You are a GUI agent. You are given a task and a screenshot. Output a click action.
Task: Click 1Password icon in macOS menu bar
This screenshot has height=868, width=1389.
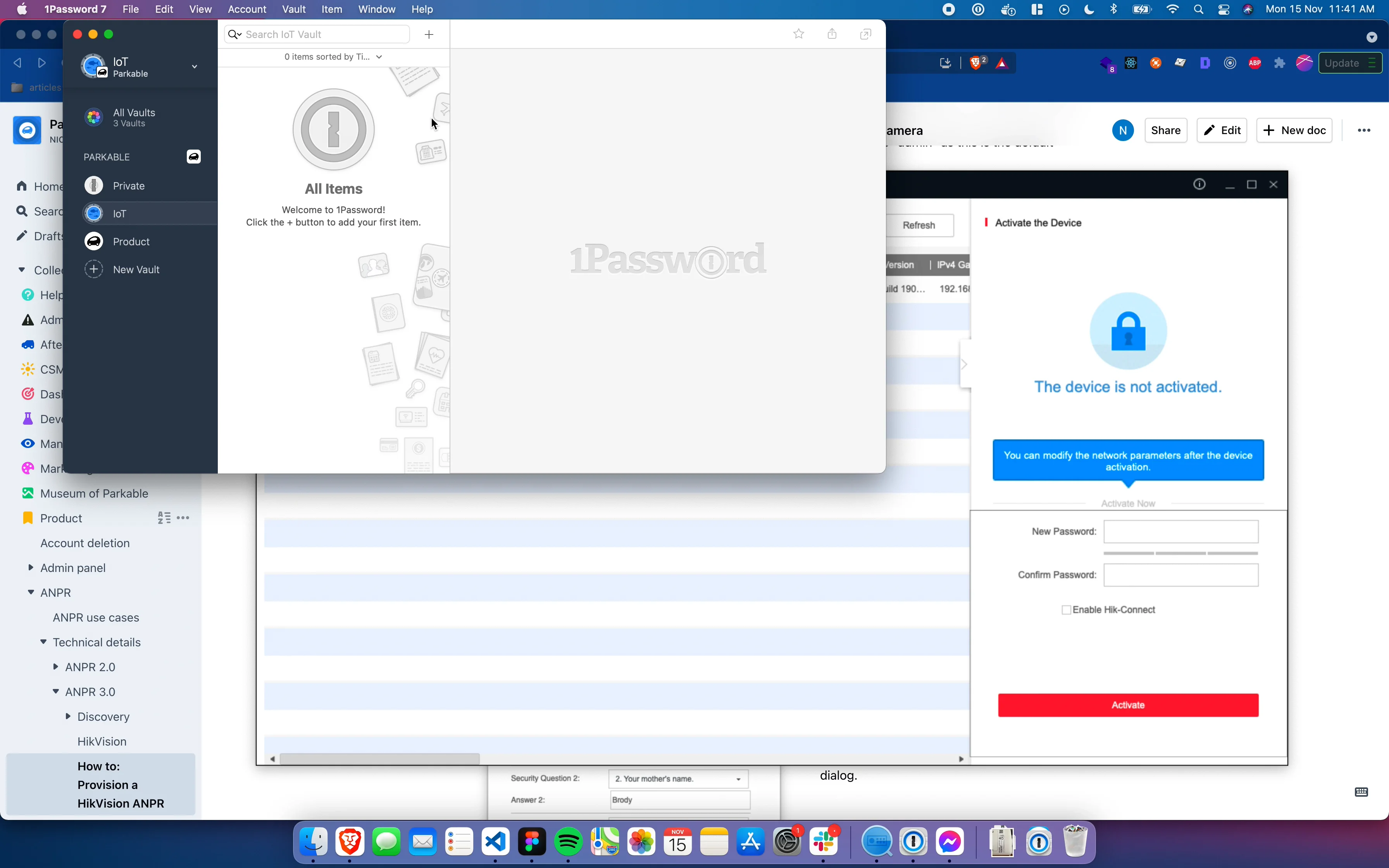coord(978,9)
